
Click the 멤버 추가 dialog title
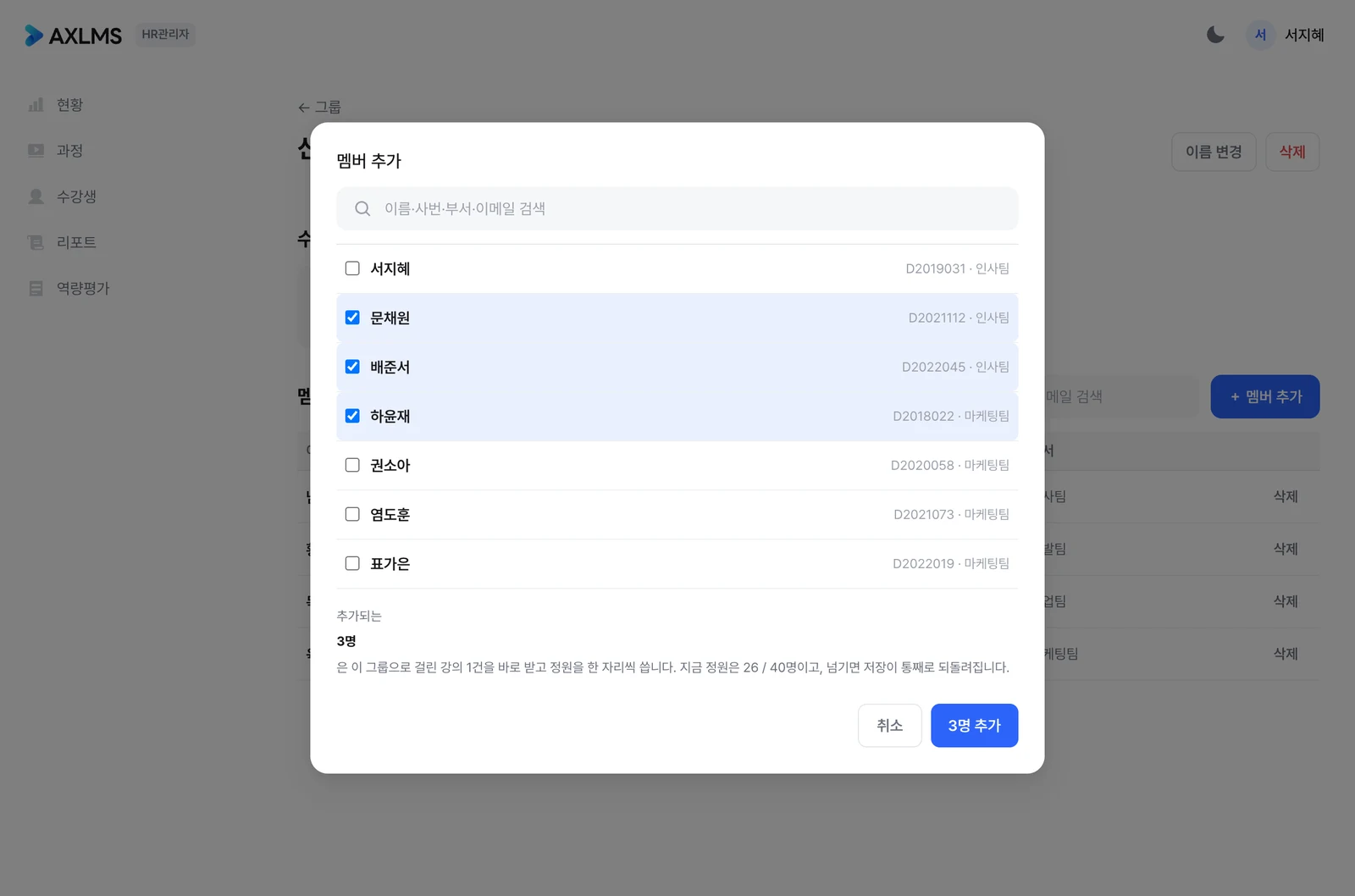coord(368,161)
